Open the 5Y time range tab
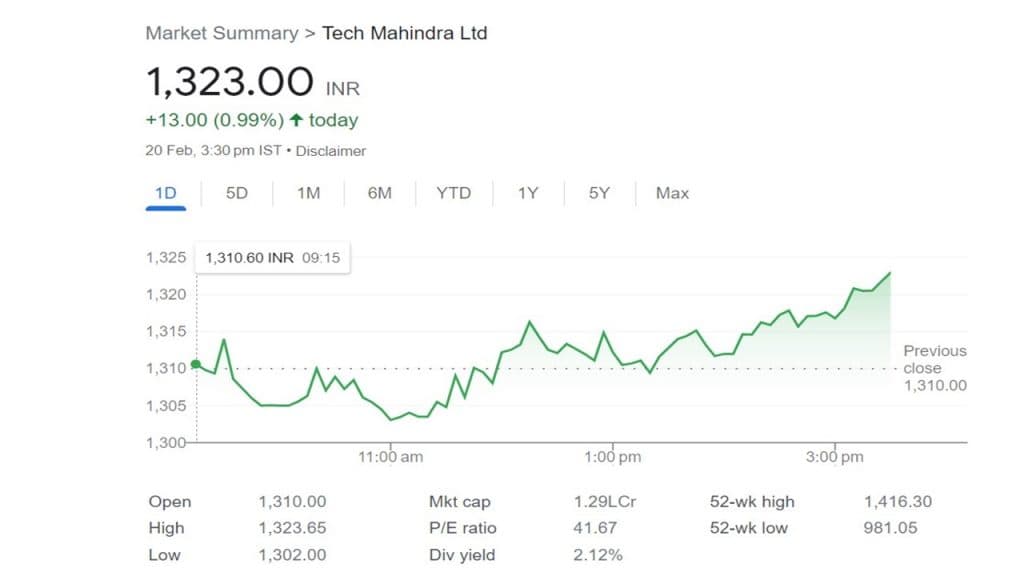The height and width of the screenshot is (576, 1024). pyautogui.click(x=599, y=193)
